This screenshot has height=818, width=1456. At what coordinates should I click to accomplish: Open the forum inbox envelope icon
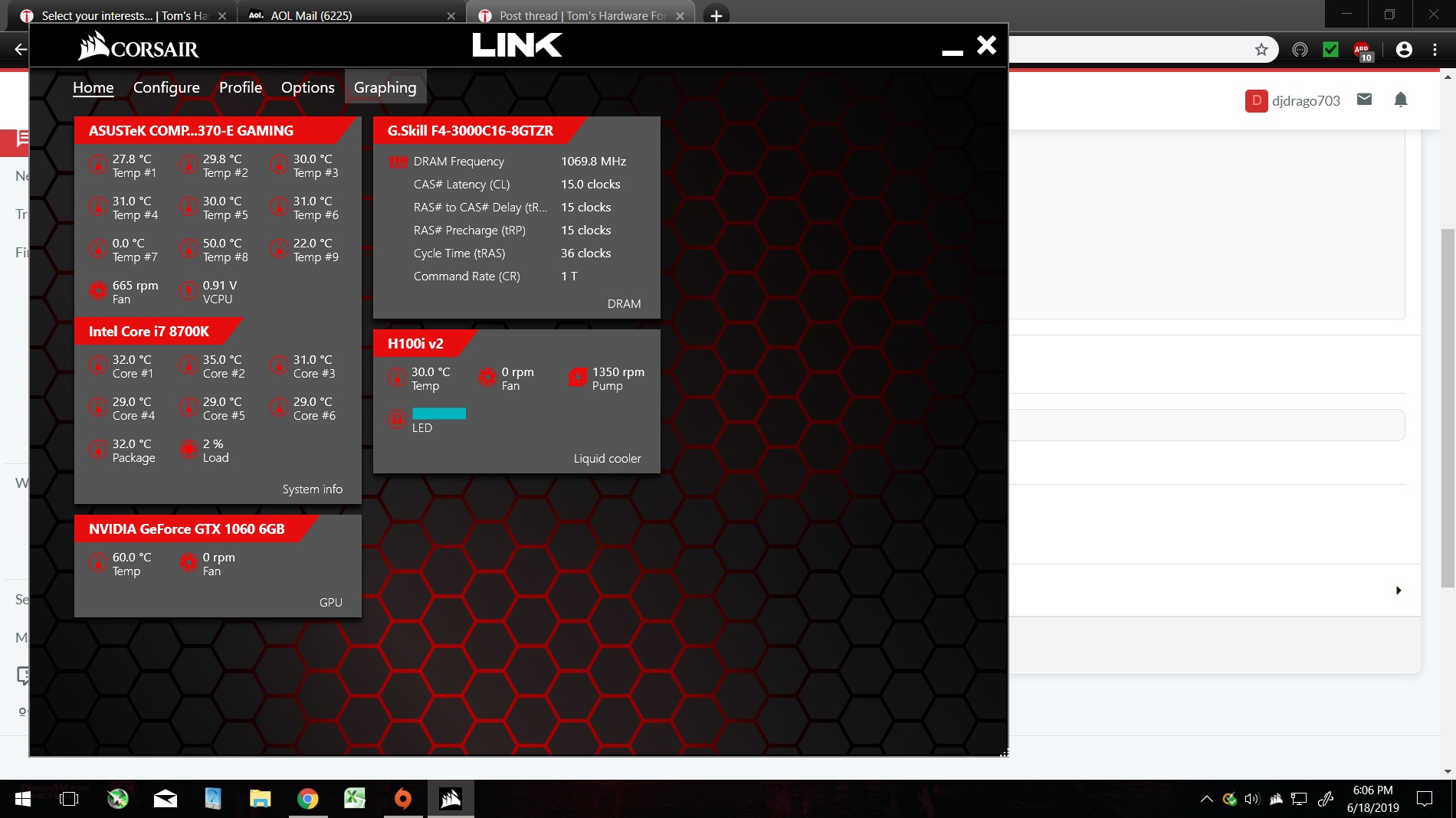point(1364,100)
